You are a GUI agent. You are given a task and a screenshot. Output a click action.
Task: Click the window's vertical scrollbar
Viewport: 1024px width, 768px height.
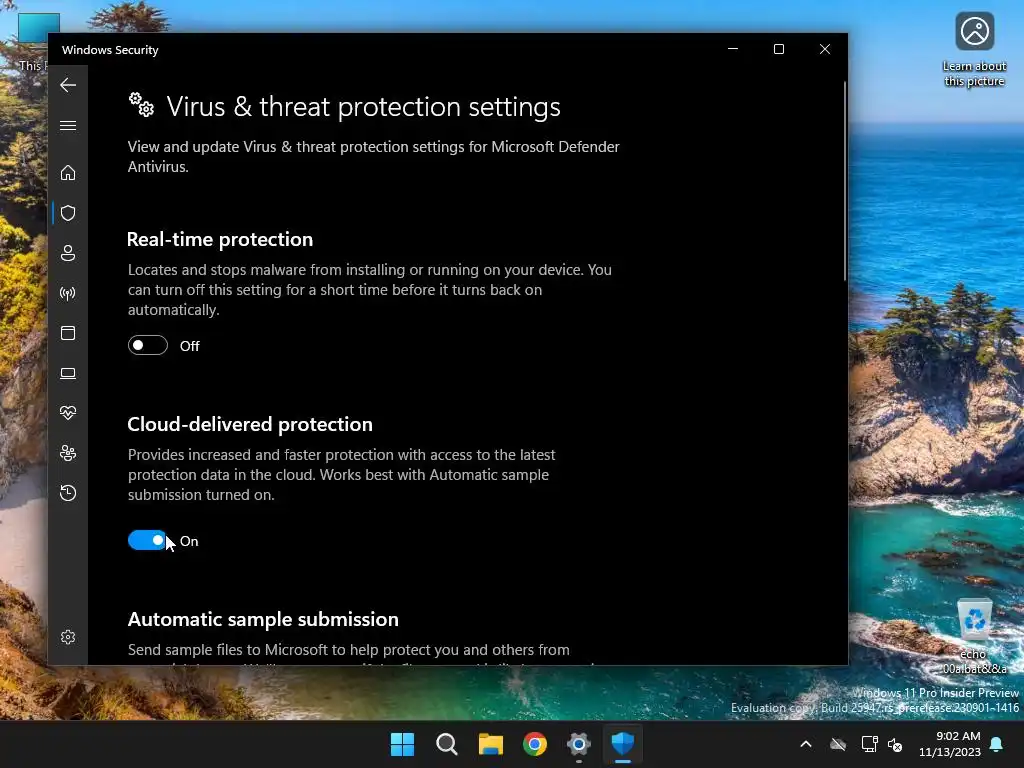click(844, 182)
